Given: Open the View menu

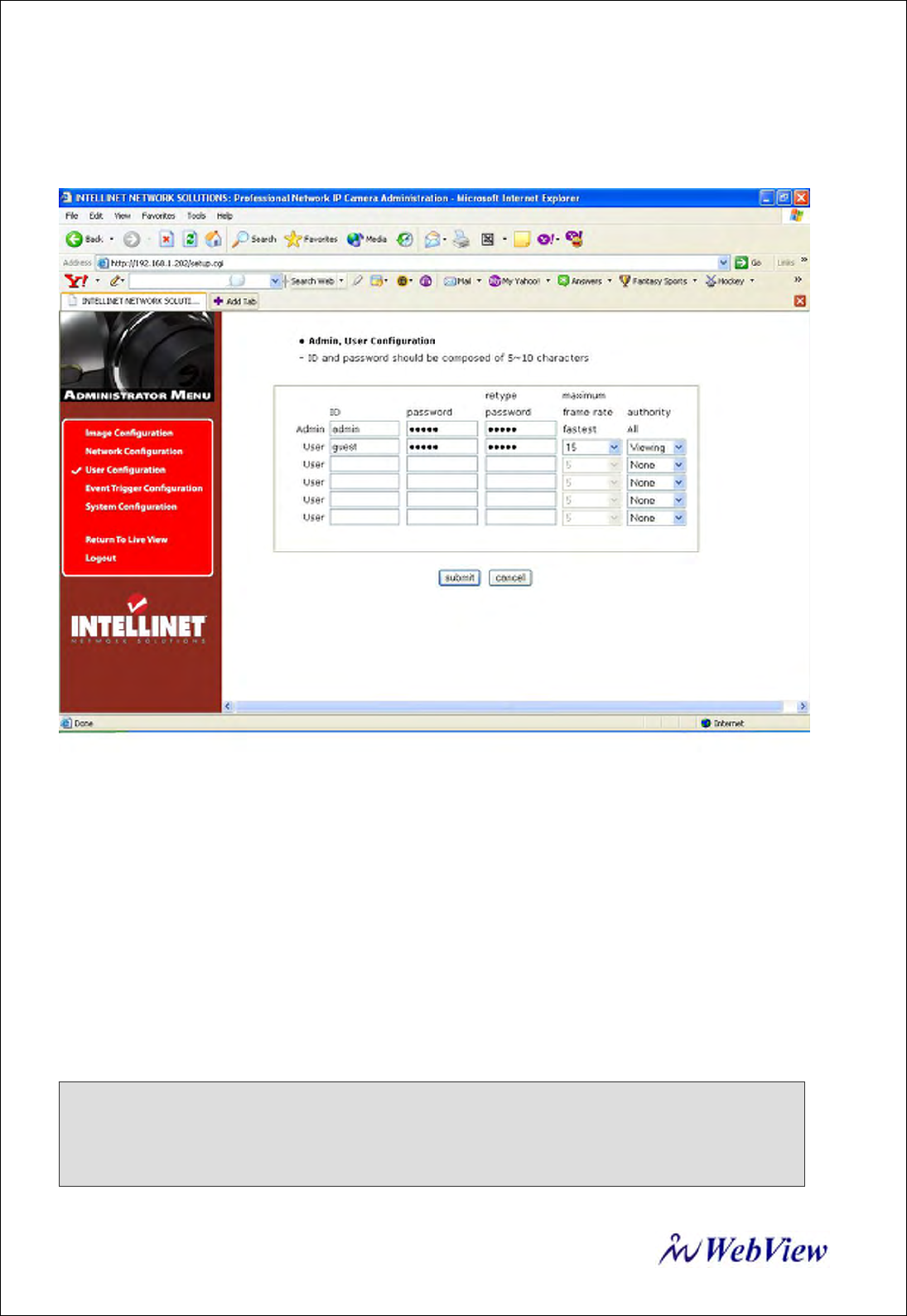Looking at the screenshot, I should point(123,215).
